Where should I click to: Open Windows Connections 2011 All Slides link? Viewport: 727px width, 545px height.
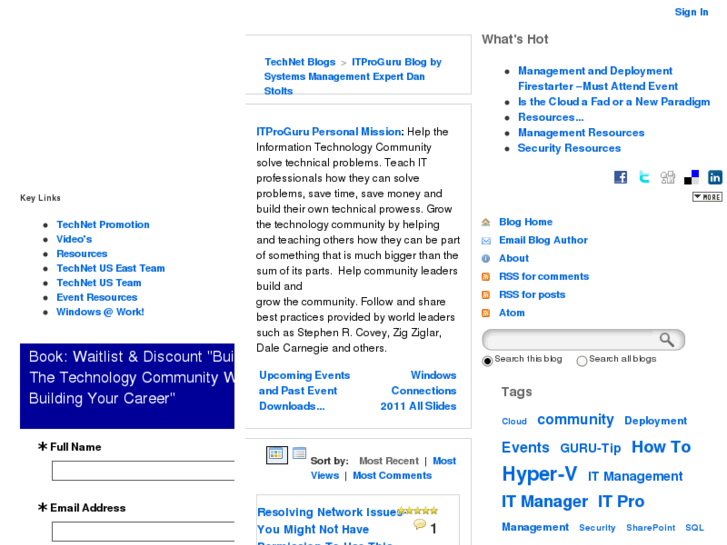point(418,391)
